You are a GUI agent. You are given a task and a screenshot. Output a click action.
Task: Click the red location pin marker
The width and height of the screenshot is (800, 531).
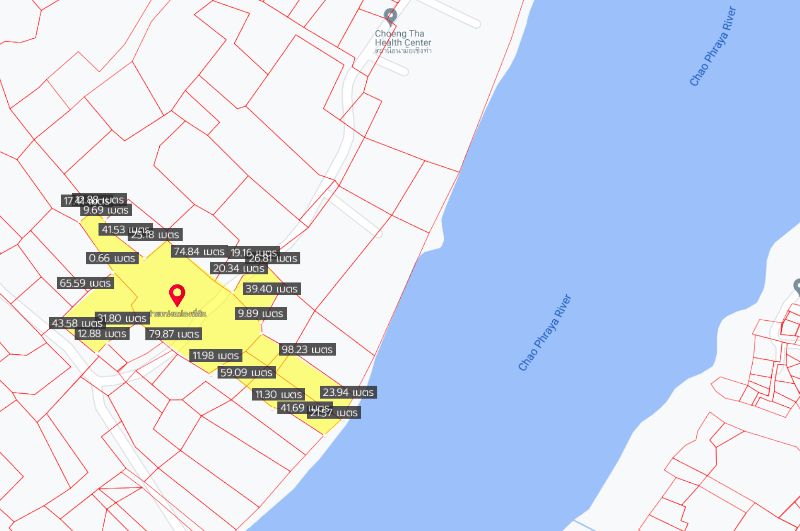pos(177,294)
